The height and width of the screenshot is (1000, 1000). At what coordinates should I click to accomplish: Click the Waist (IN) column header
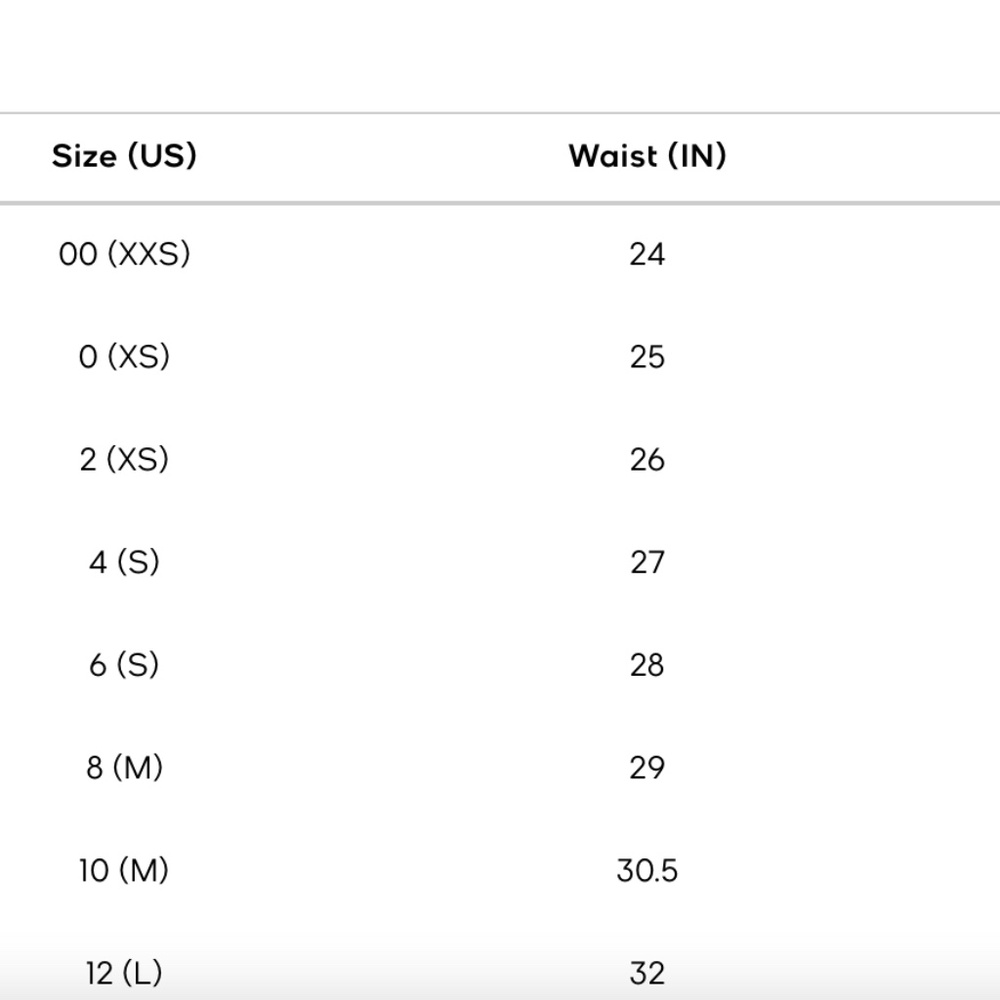tap(647, 156)
